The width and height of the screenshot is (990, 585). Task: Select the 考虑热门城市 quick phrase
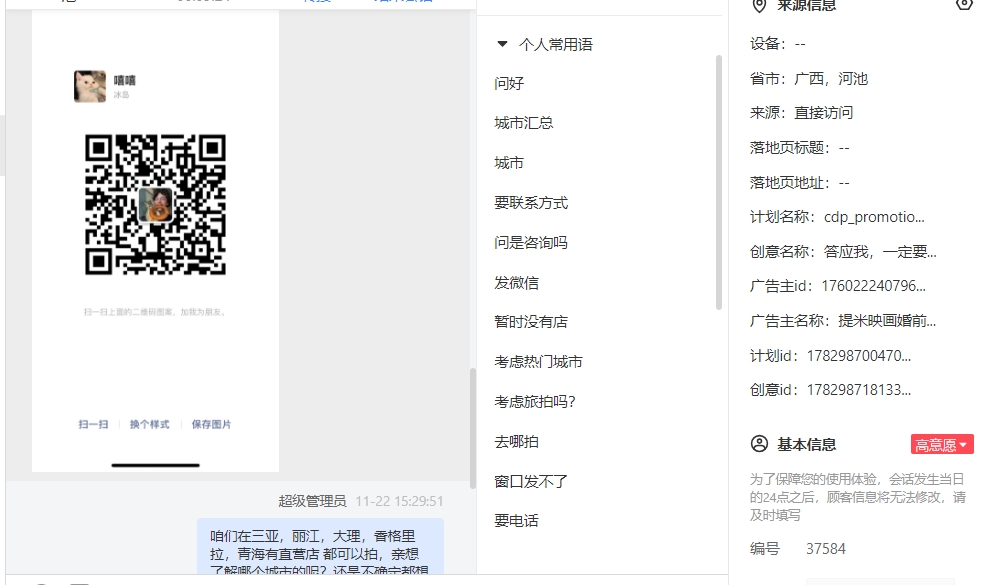pos(539,362)
